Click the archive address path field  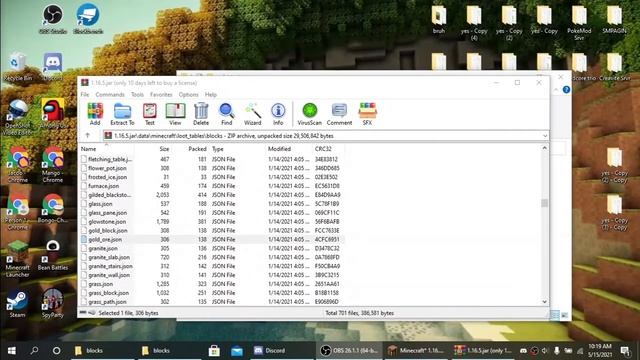tap(326, 136)
